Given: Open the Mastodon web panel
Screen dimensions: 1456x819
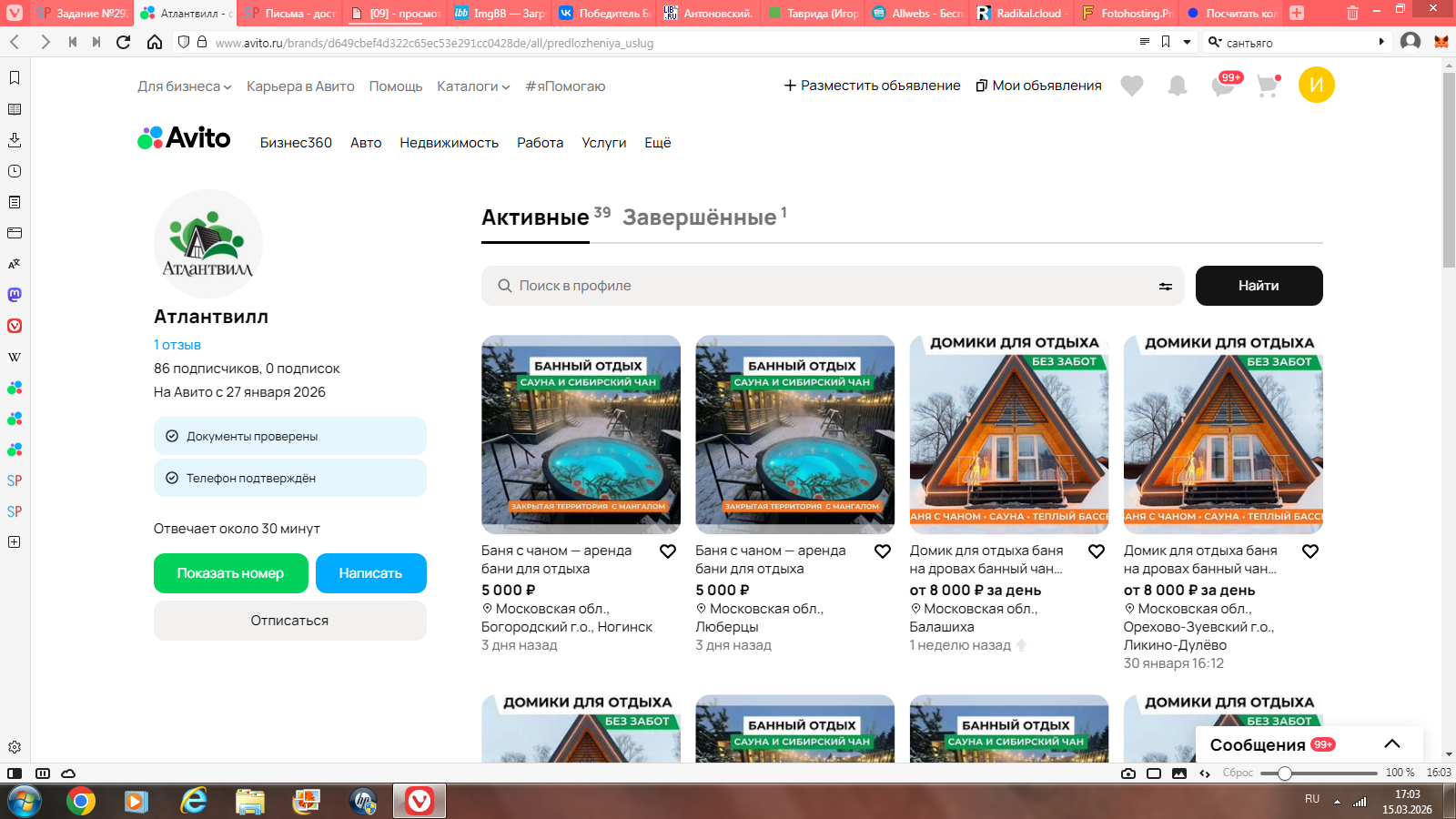Looking at the screenshot, I should tap(15, 295).
